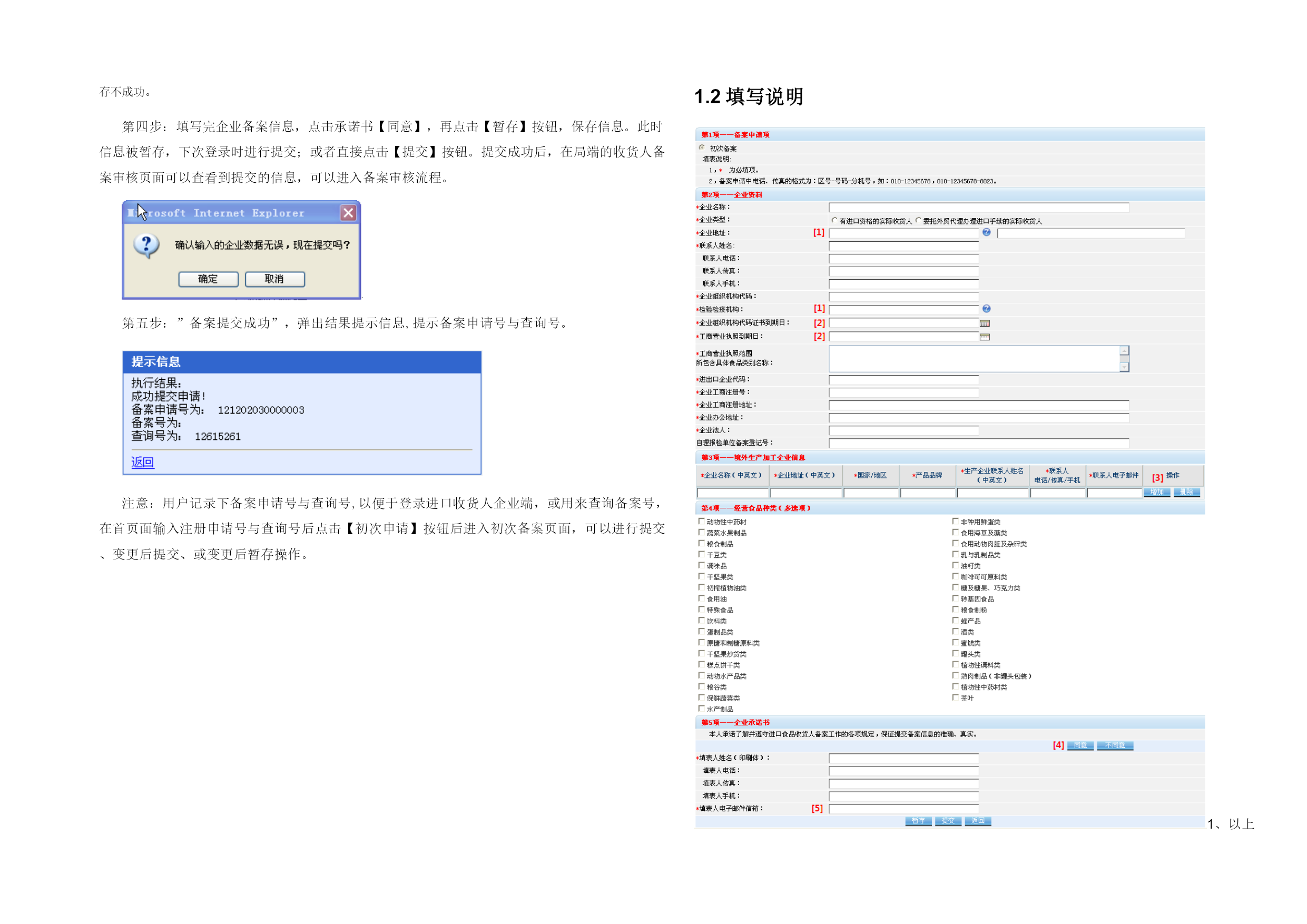Click 取消 in the confirm dialog

tap(274, 279)
